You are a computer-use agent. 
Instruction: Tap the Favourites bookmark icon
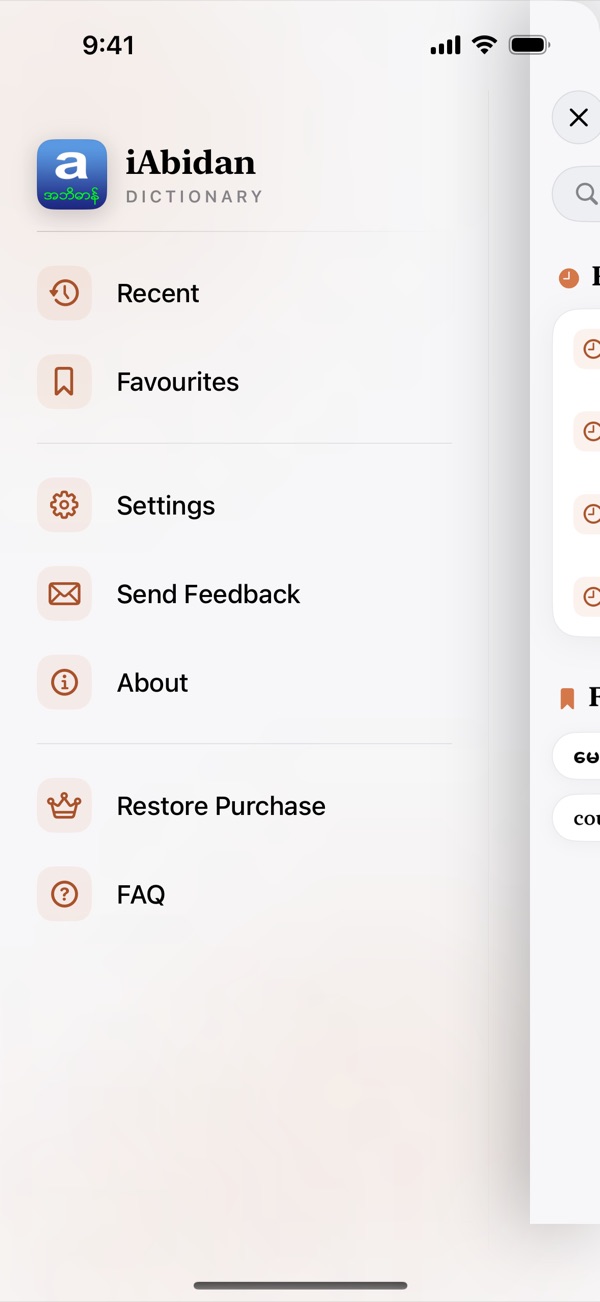pyautogui.click(x=64, y=382)
